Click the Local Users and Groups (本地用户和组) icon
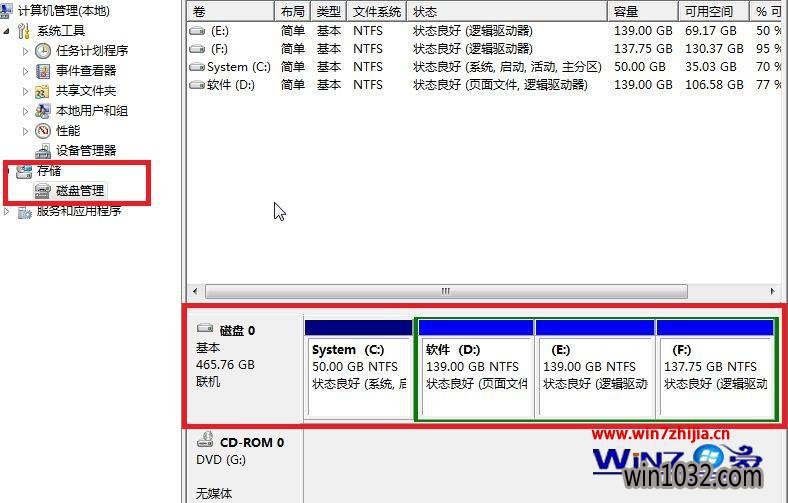The width and height of the screenshot is (788, 503). coord(43,110)
